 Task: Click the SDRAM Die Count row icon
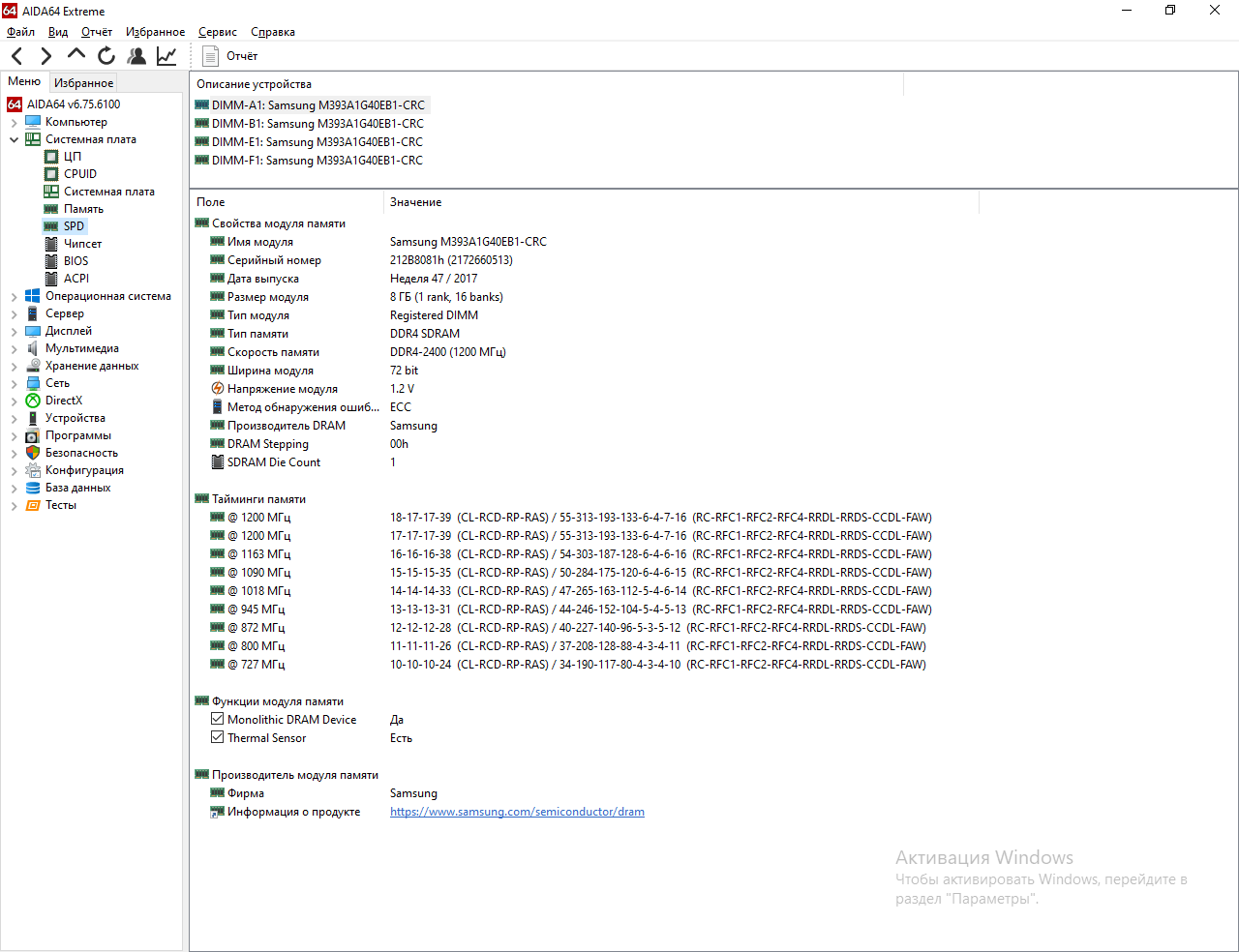pyautogui.click(x=218, y=462)
